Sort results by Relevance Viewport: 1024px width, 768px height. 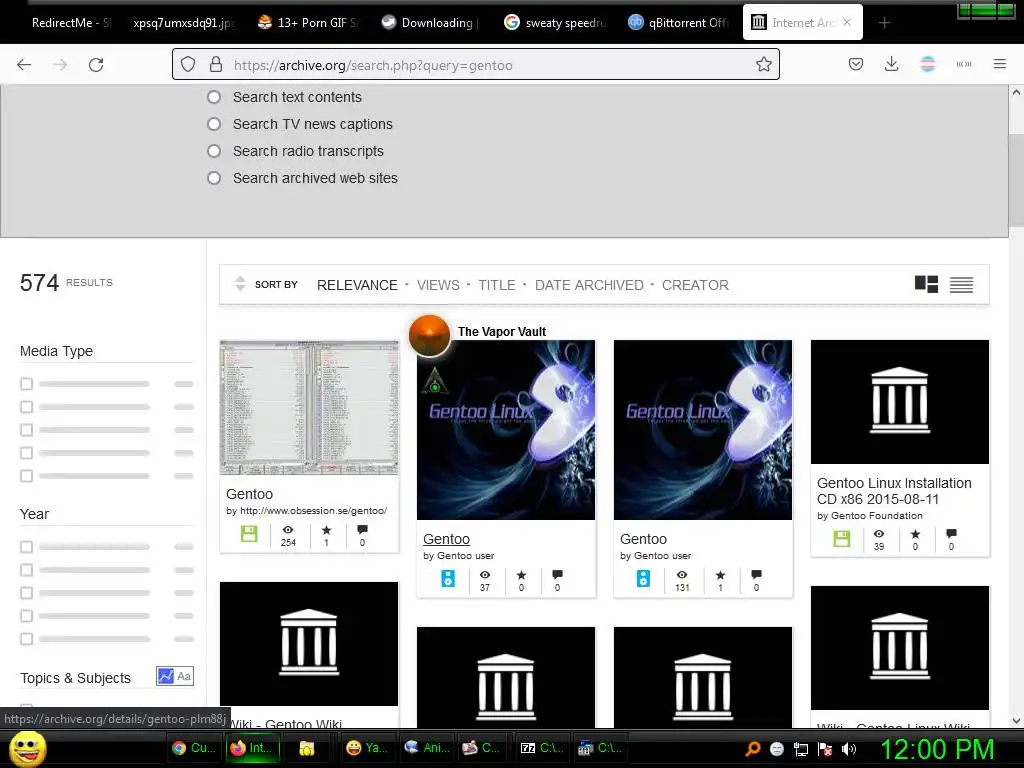(x=357, y=285)
